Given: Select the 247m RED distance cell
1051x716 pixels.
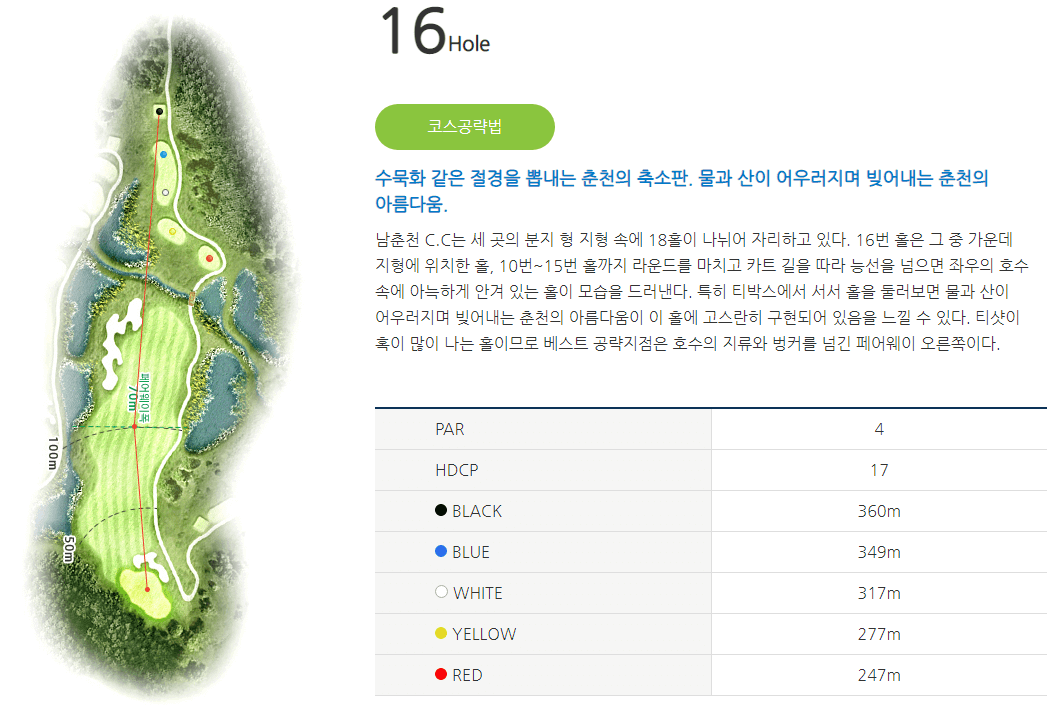Looking at the screenshot, I should click(x=878, y=675).
